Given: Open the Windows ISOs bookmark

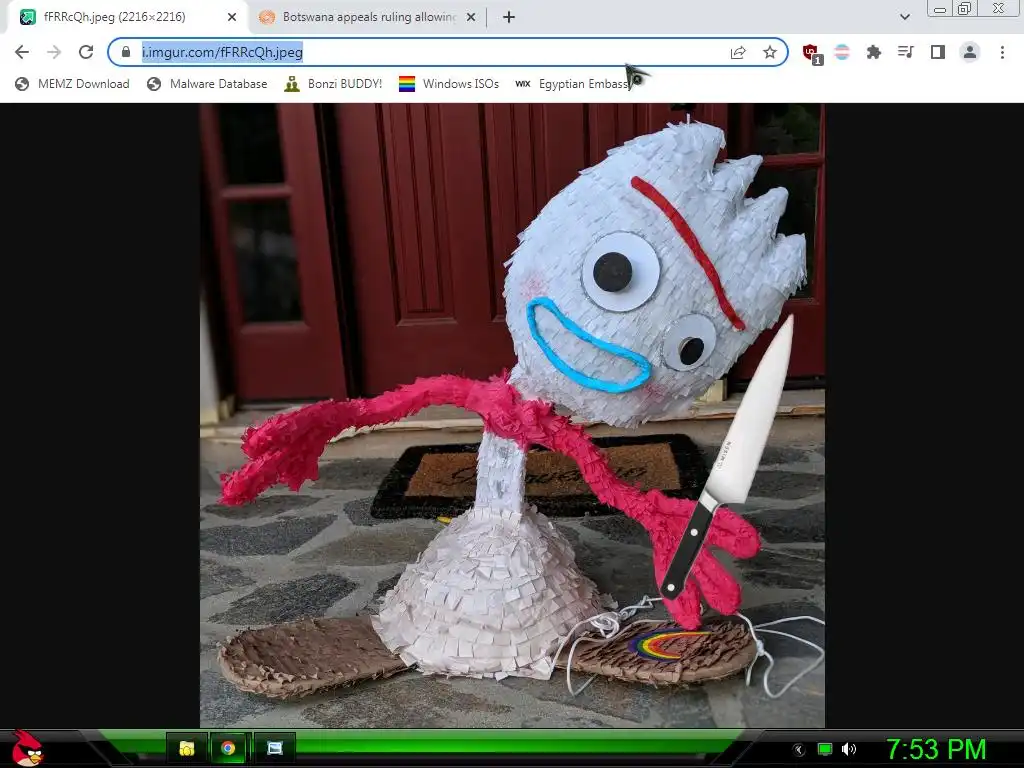Looking at the screenshot, I should (449, 84).
